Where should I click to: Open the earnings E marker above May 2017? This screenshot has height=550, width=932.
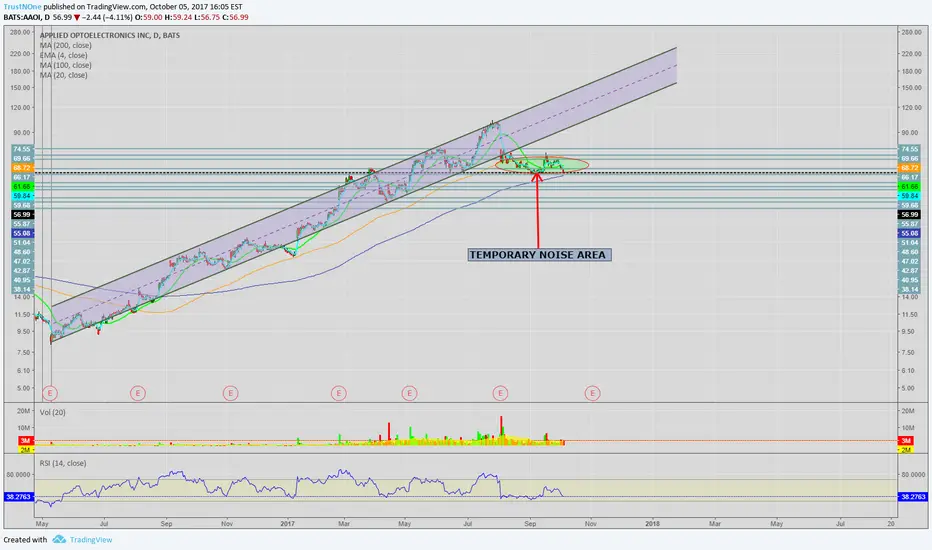(409, 393)
